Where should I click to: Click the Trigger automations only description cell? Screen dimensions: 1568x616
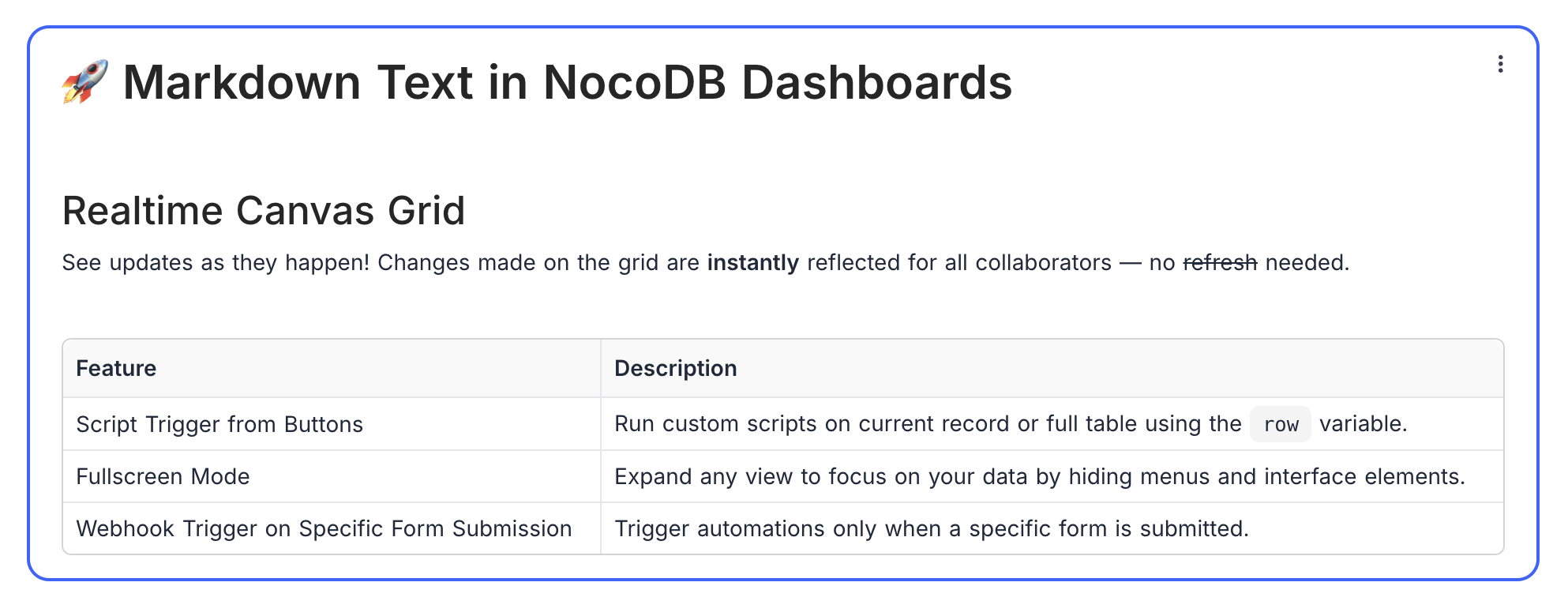931,528
